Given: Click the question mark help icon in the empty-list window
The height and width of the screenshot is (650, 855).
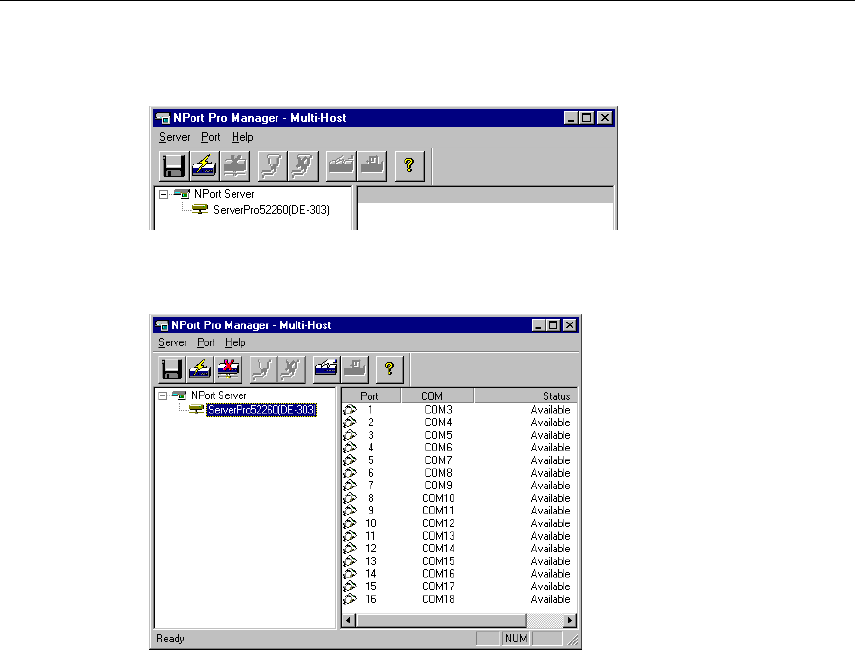Looking at the screenshot, I should coord(409,166).
